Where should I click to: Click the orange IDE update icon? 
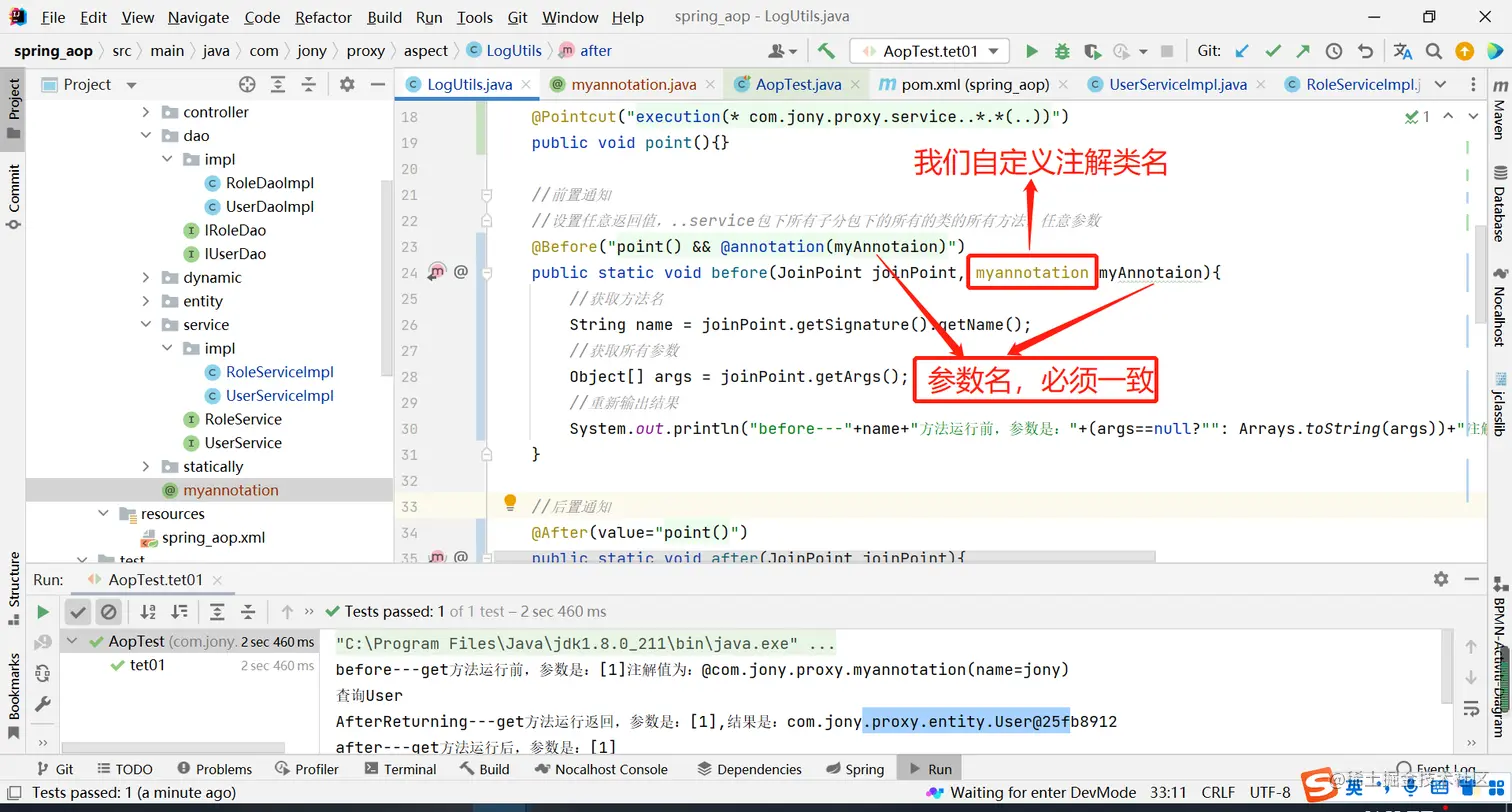point(1464,51)
